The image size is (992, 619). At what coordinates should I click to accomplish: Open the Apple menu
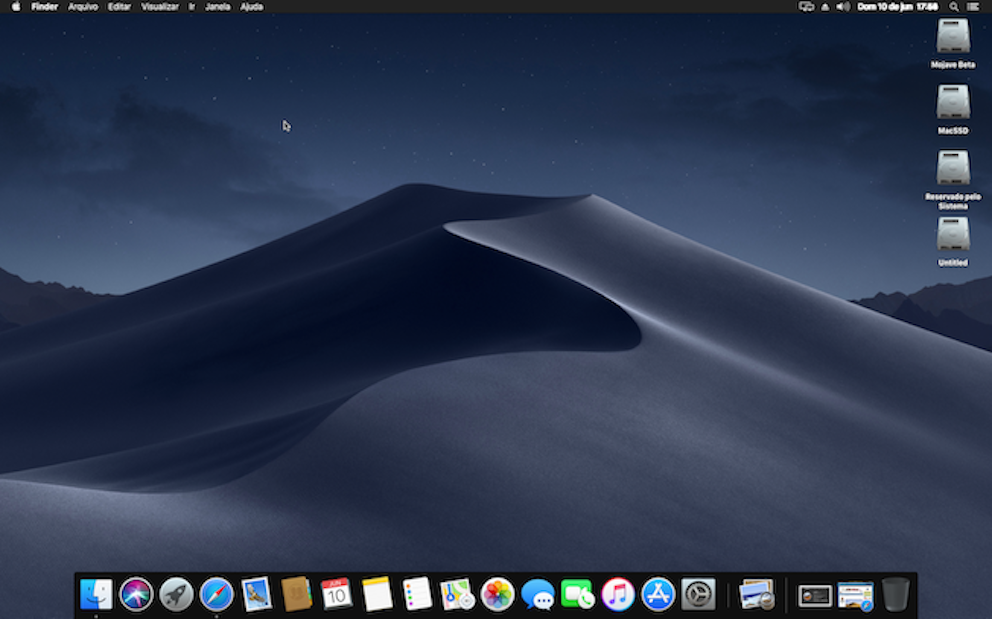point(16,6)
